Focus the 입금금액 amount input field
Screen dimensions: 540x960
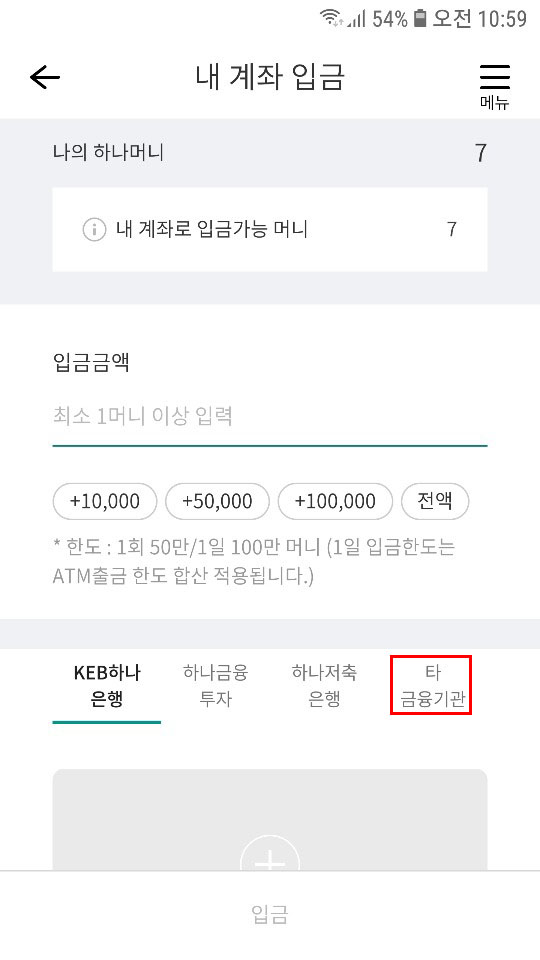(269, 417)
